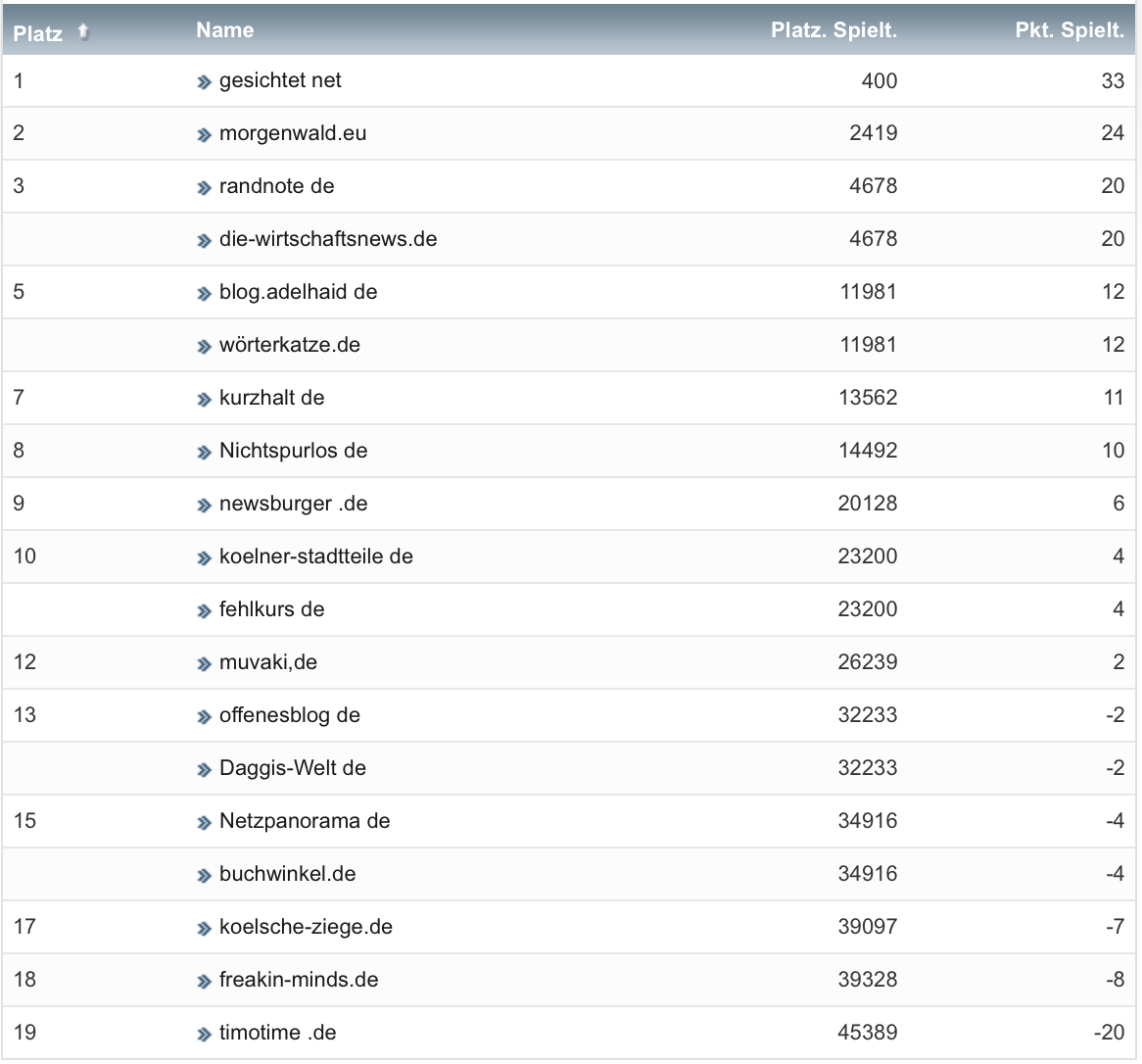Open the buchwinkel.de link
This screenshot has height=1064, width=1142.
[288, 874]
